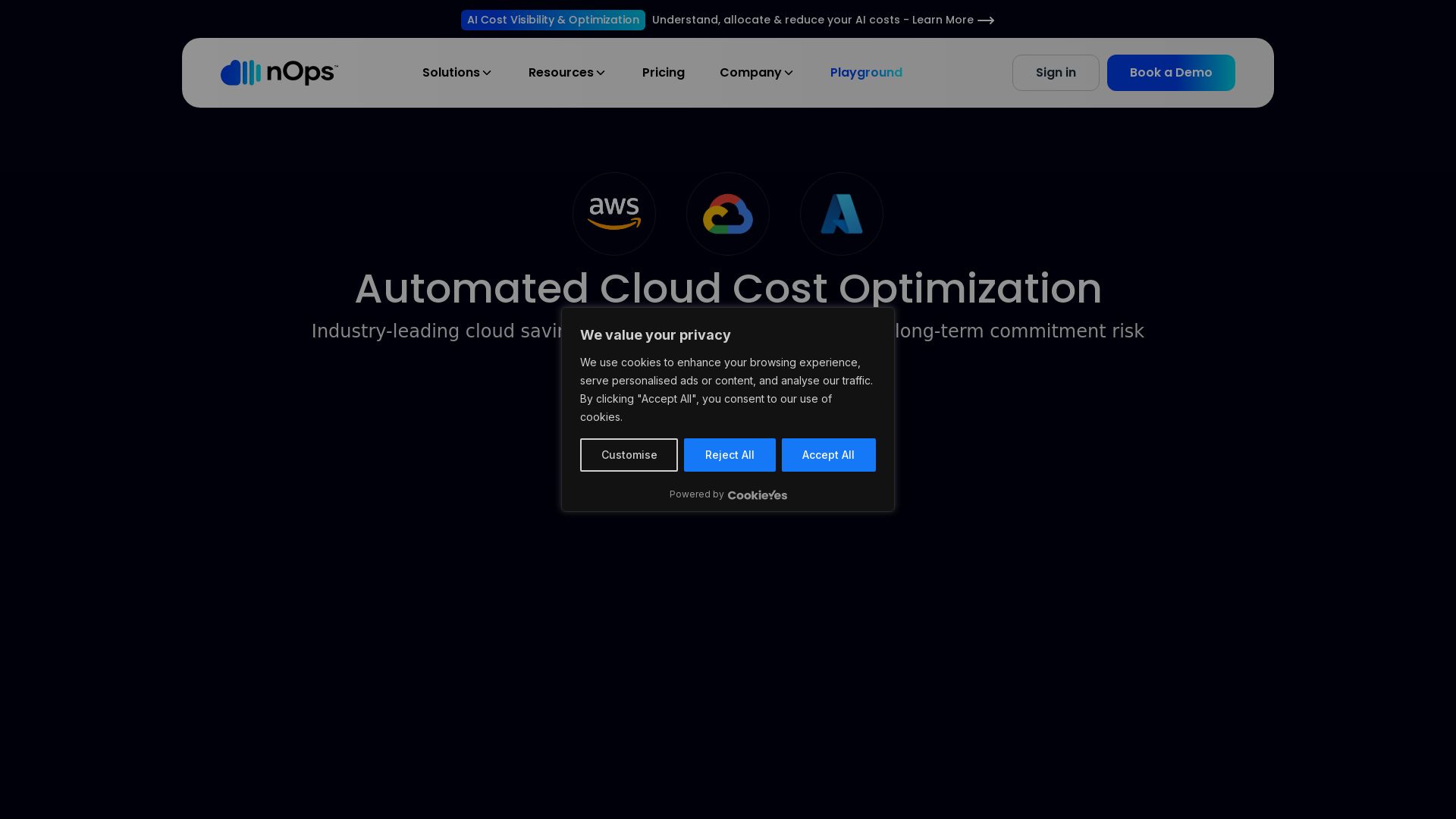
Task: Click the AI Cost Visibility & Optimization badge
Action: coord(553,20)
